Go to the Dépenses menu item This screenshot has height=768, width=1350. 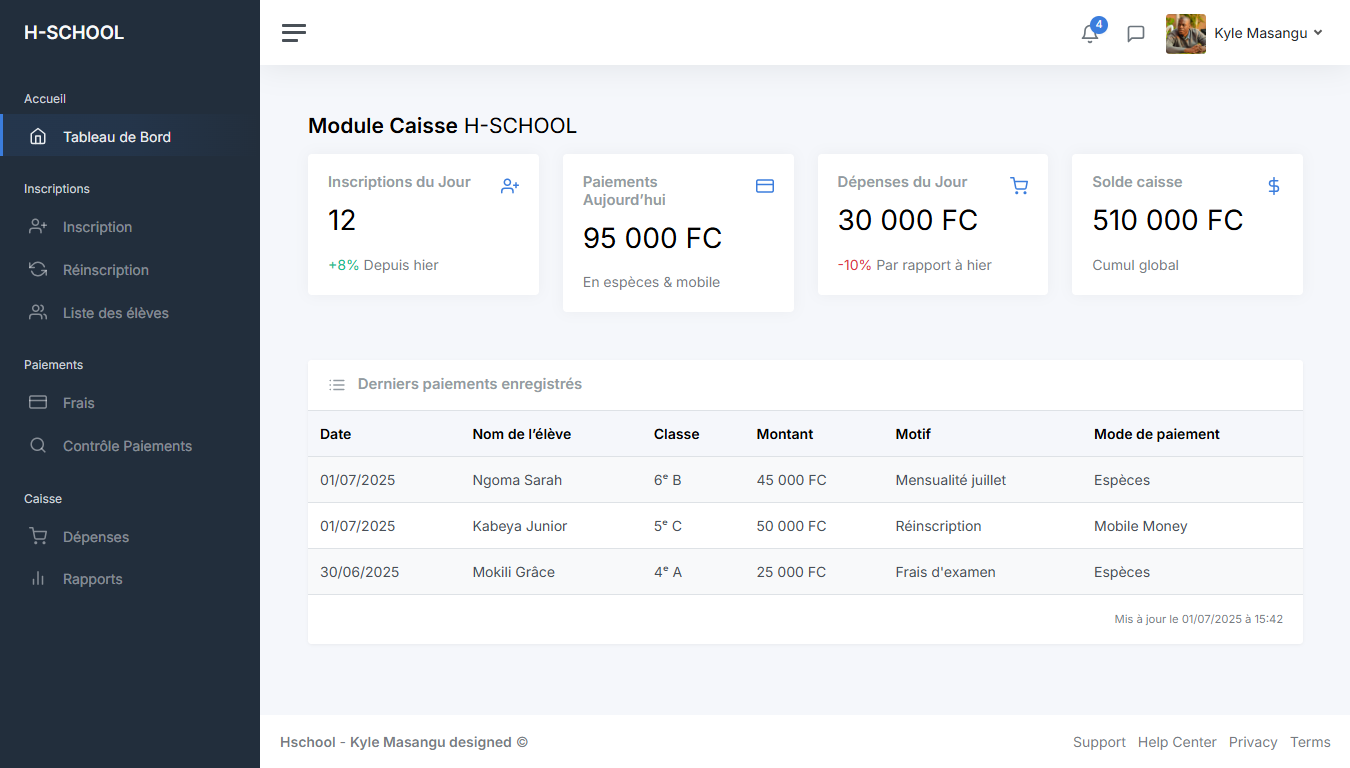point(130,537)
